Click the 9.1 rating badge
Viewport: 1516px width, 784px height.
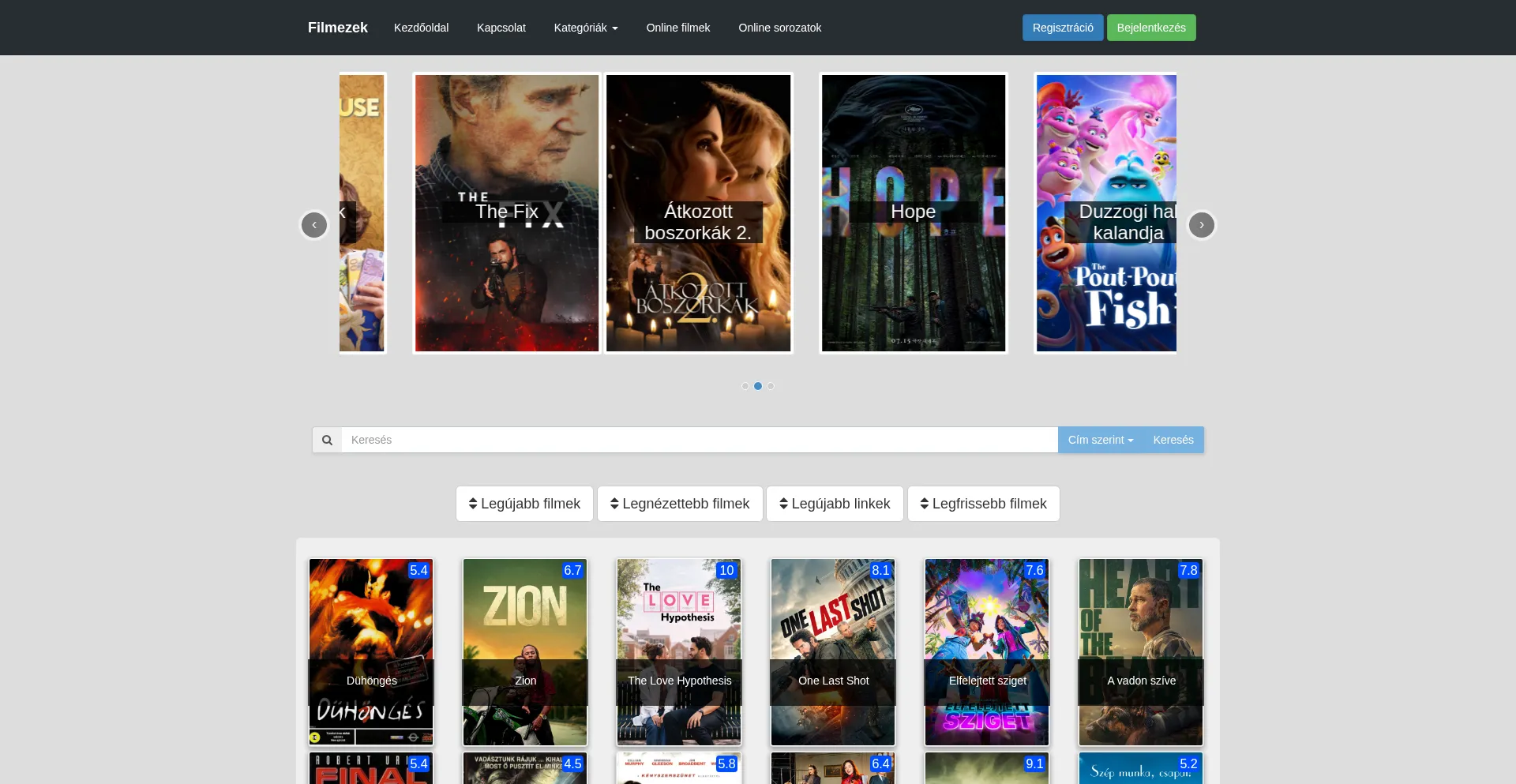tap(1034, 763)
